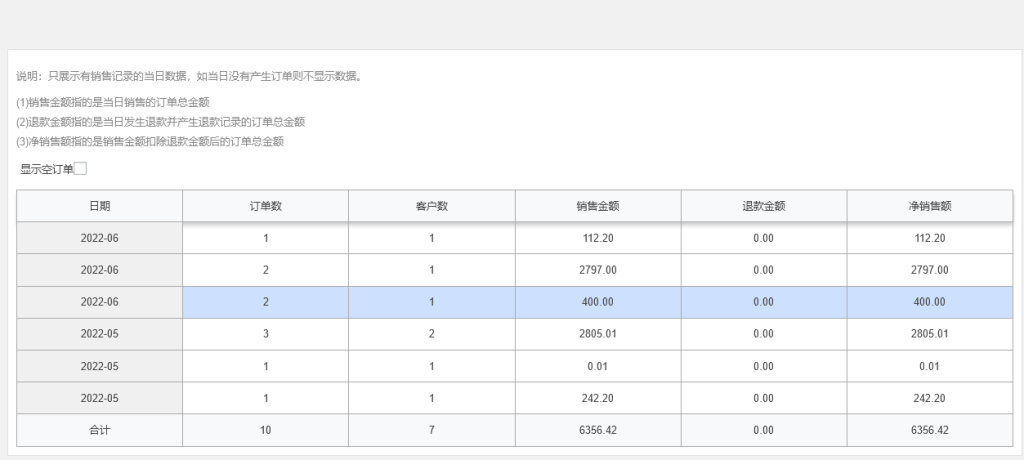
Task: Select the 销售金额 column header
Action: [x=598, y=206]
